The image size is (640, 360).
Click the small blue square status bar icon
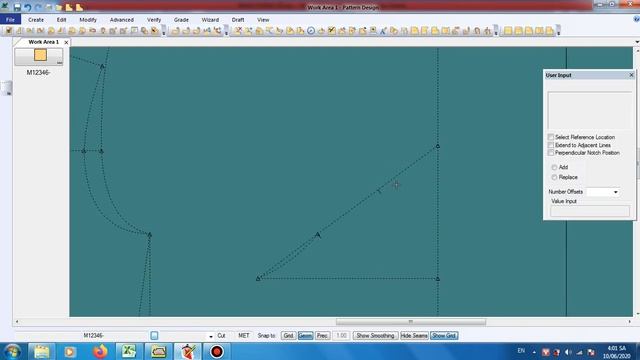154,336
